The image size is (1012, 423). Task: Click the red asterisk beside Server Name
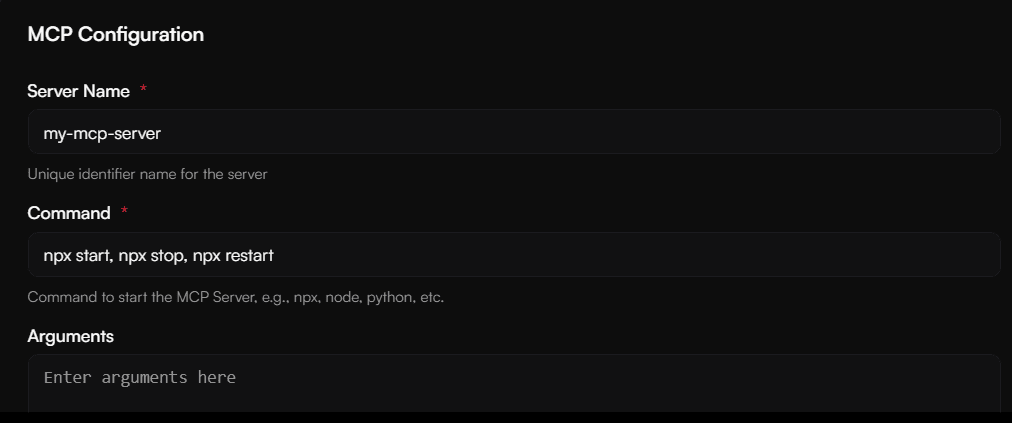[143, 91]
